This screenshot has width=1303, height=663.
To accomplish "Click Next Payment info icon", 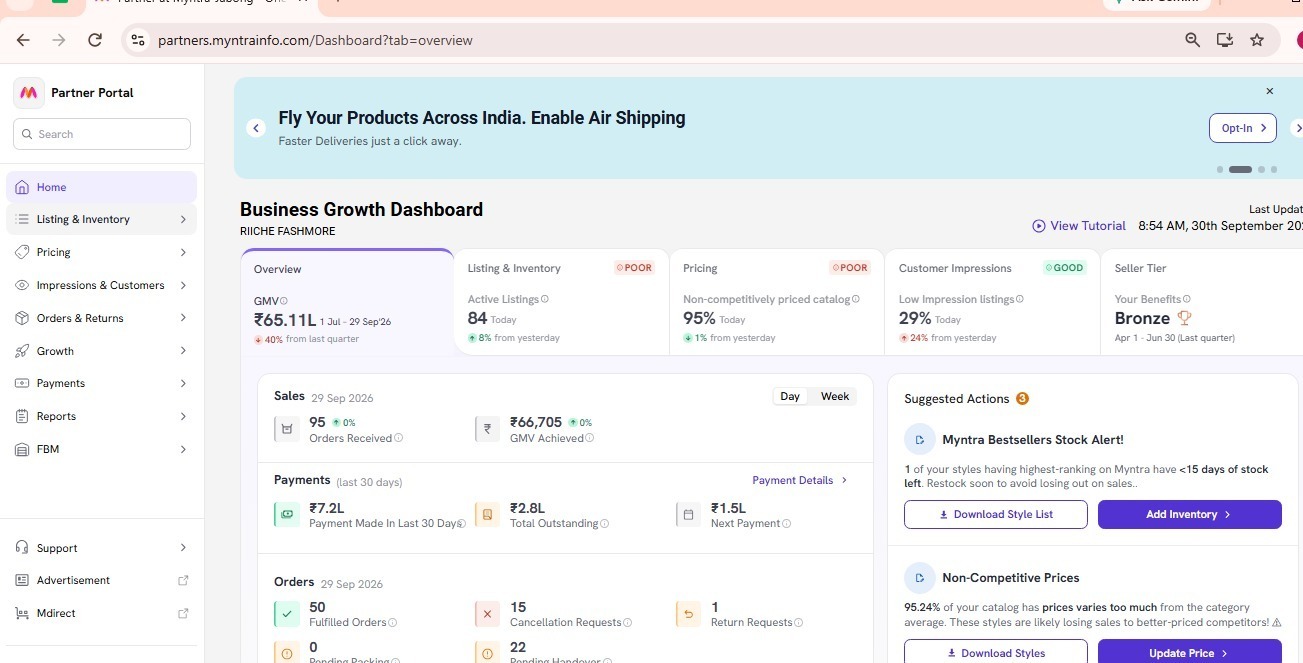I will pos(787,523).
